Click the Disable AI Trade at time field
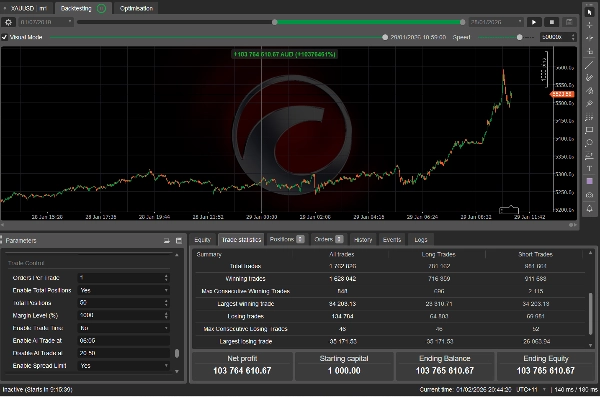Viewport: 600px width, 397px height. 123,353
